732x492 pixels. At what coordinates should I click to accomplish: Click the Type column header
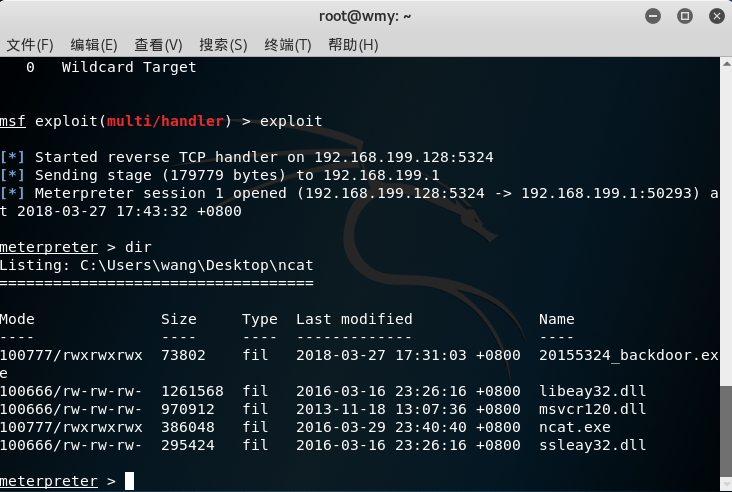(x=260, y=320)
